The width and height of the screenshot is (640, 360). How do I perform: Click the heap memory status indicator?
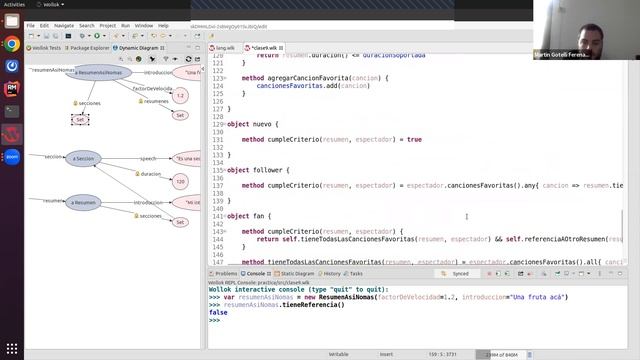pos(501,355)
